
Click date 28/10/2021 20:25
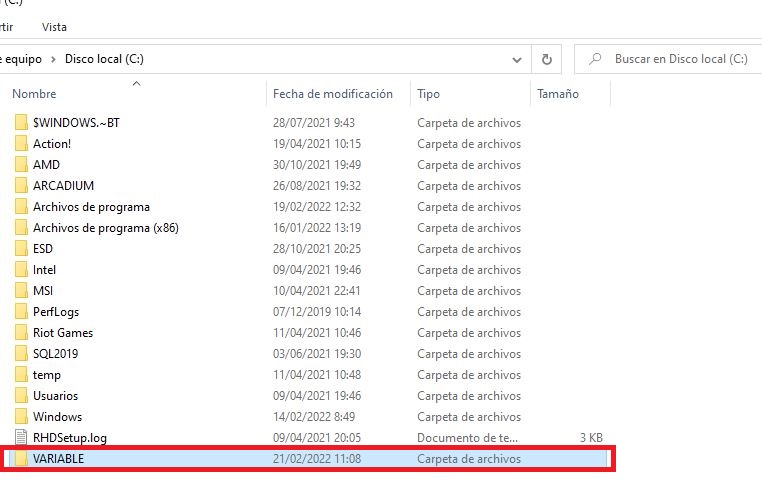(x=316, y=248)
